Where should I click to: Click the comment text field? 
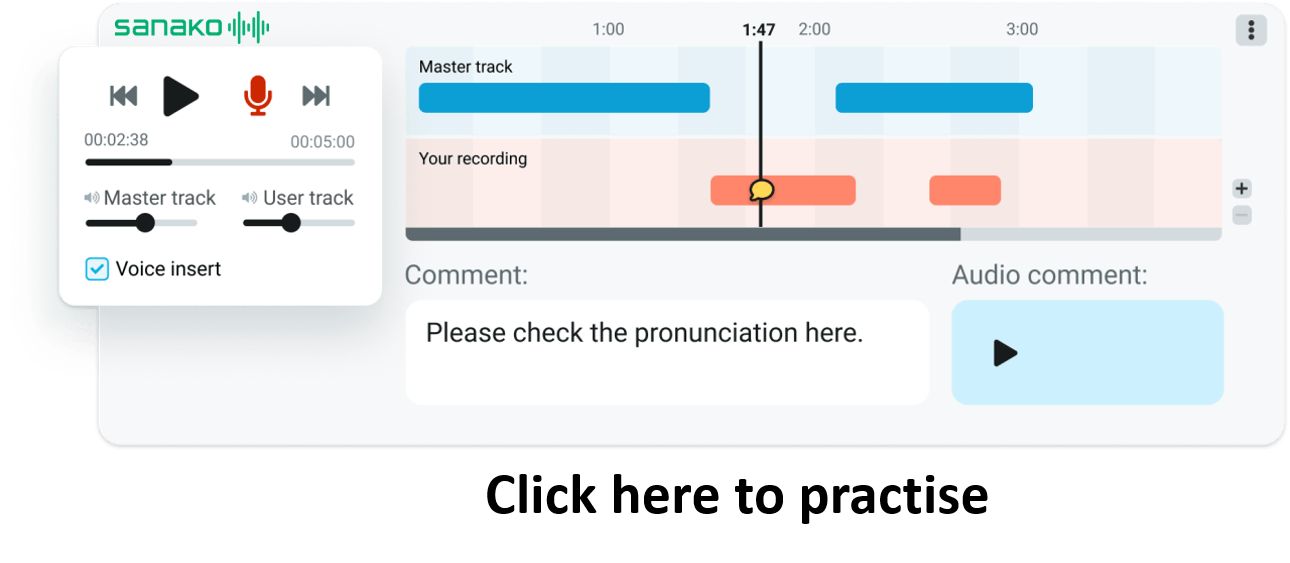pyautogui.click(x=667, y=352)
